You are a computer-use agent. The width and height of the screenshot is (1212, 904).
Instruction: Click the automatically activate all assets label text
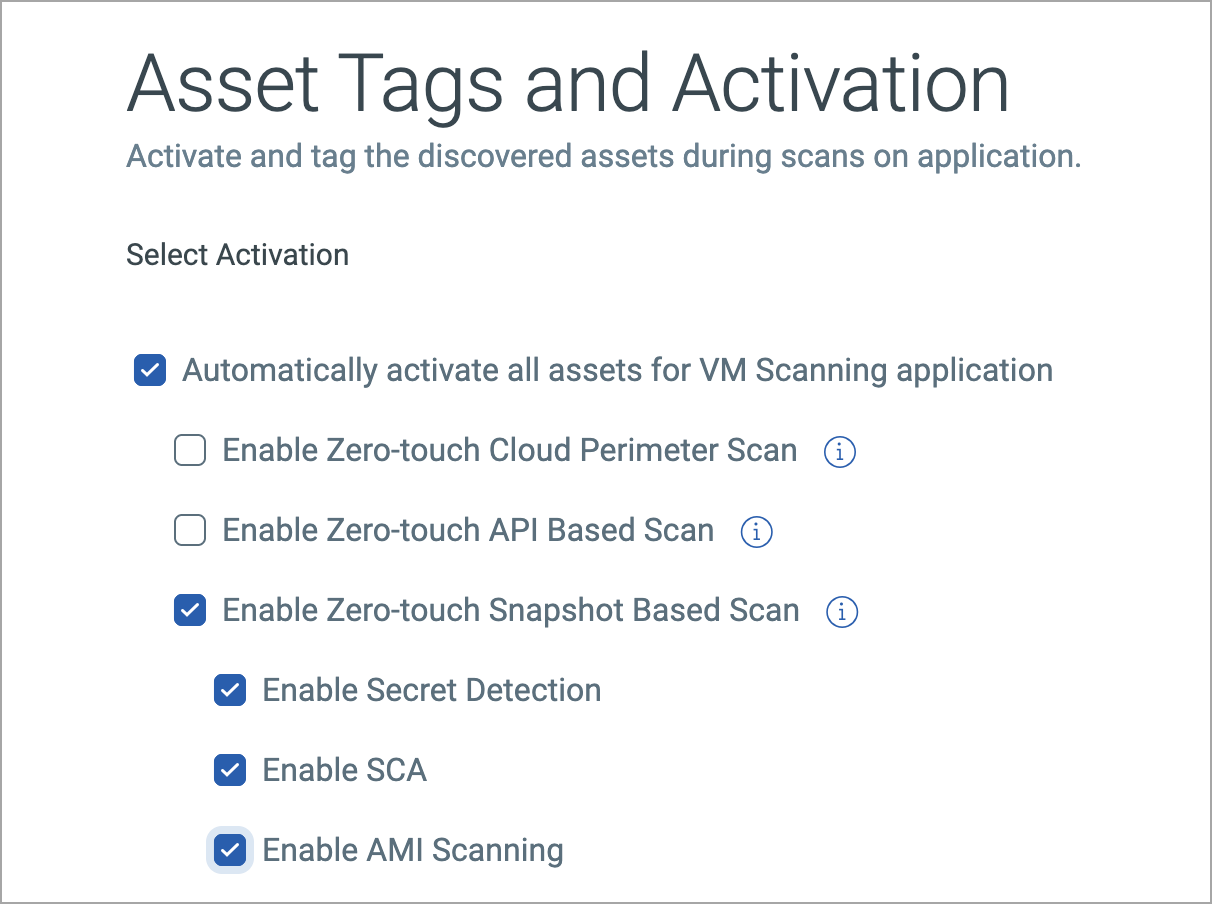[617, 370]
